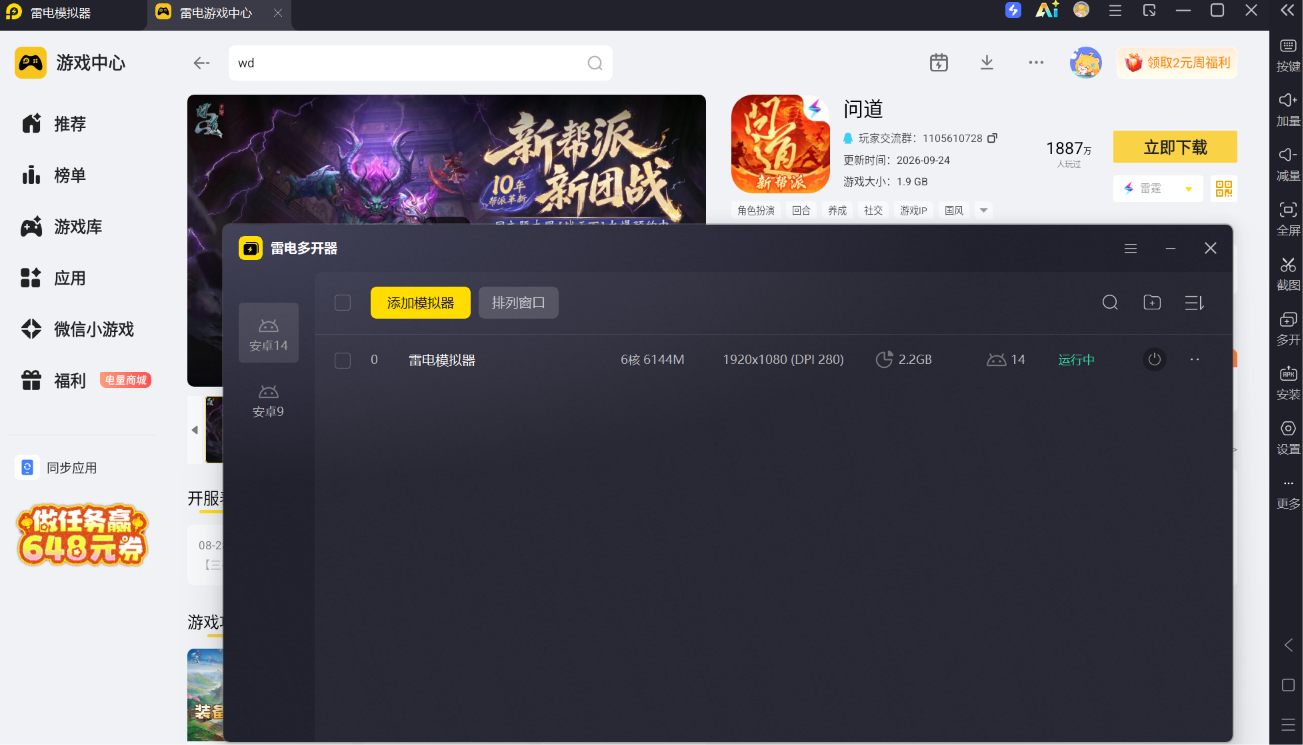The height and width of the screenshot is (745, 1303).
Task: Check the box for emulator 0
Action: tap(343, 360)
